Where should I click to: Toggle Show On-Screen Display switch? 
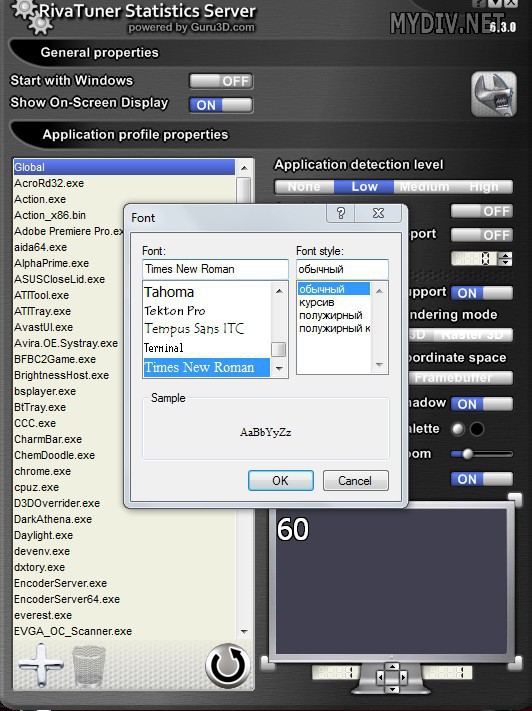coord(221,105)
